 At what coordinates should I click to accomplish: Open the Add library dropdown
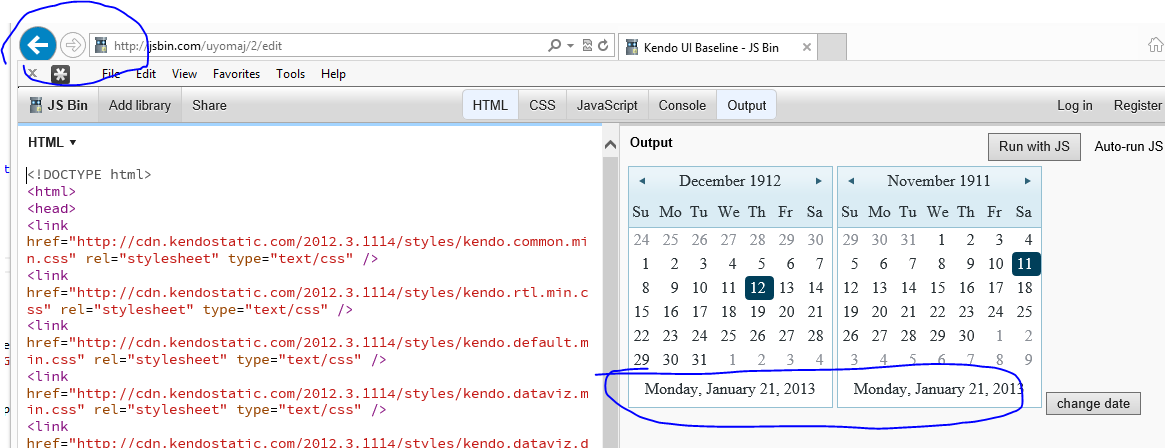(x=140, y=105)
